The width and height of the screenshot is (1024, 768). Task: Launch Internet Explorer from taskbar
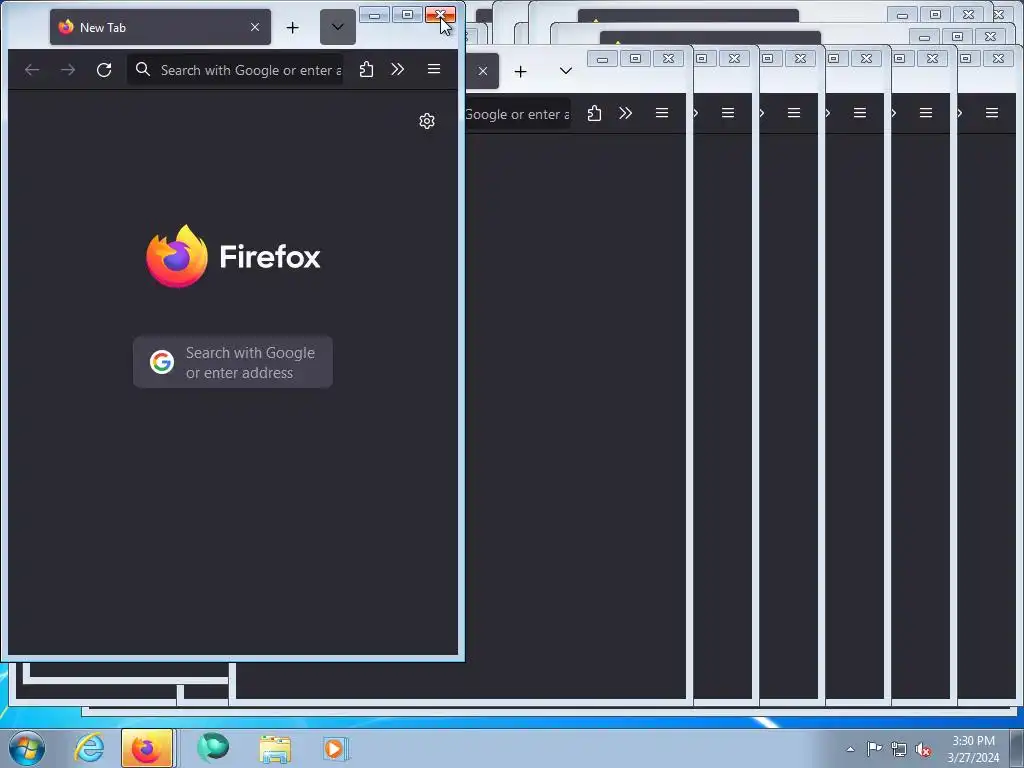coord(89,748)
